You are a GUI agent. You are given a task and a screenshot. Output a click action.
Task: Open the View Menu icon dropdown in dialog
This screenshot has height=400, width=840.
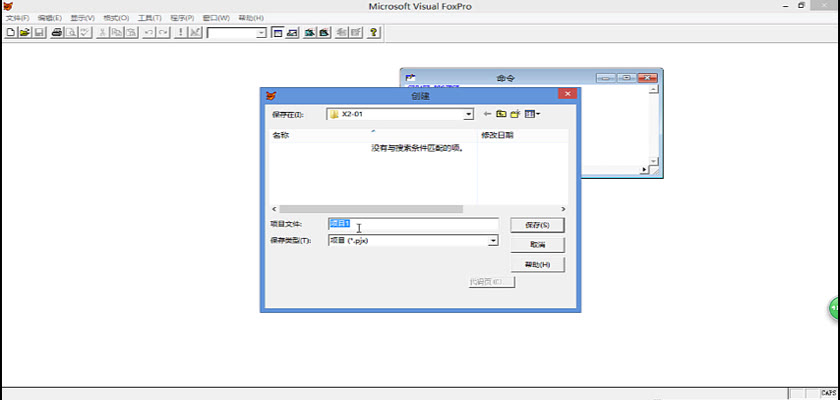coord(532,114)
